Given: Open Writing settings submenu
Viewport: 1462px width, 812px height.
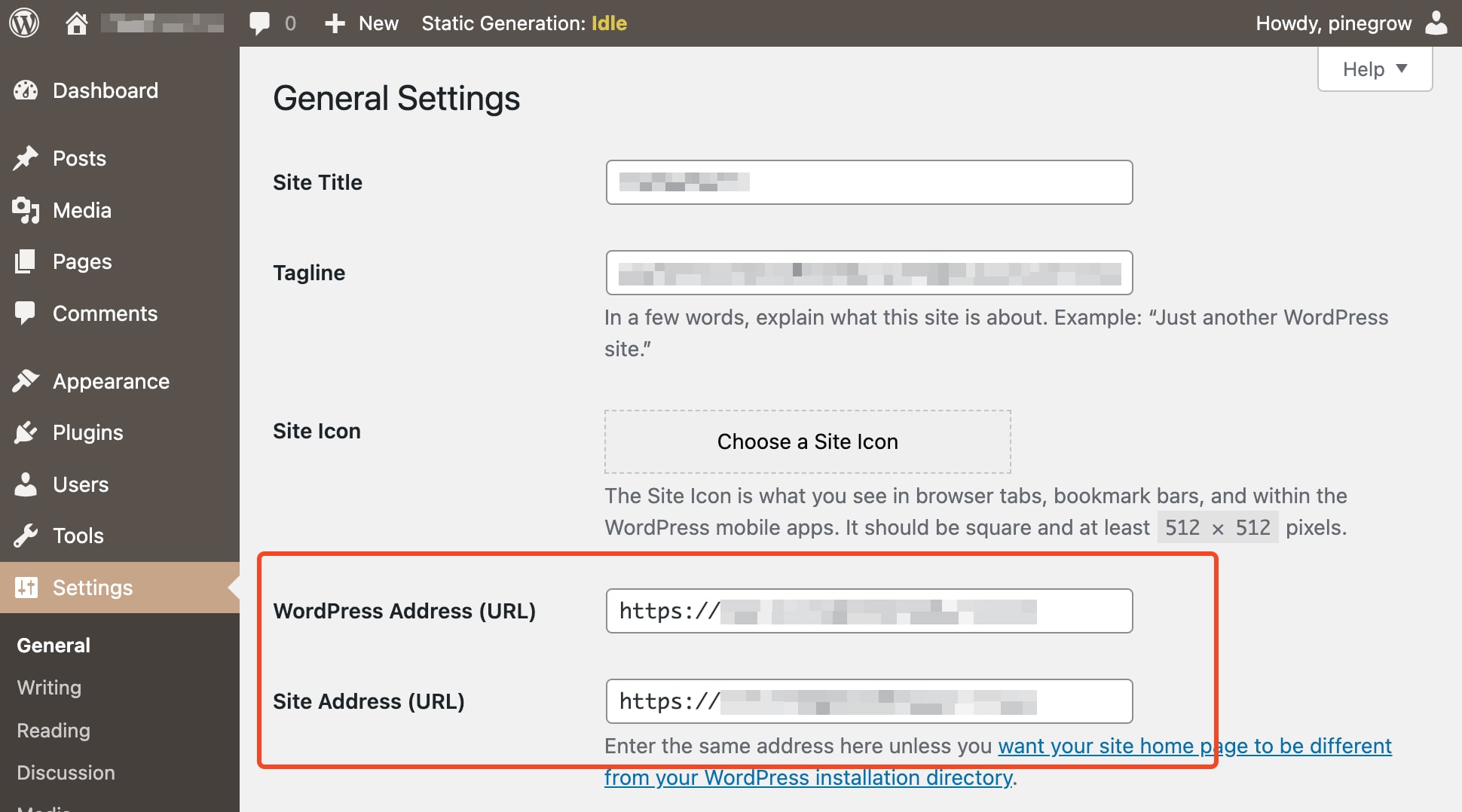Looking at the screenshot, I should point(49,688).
